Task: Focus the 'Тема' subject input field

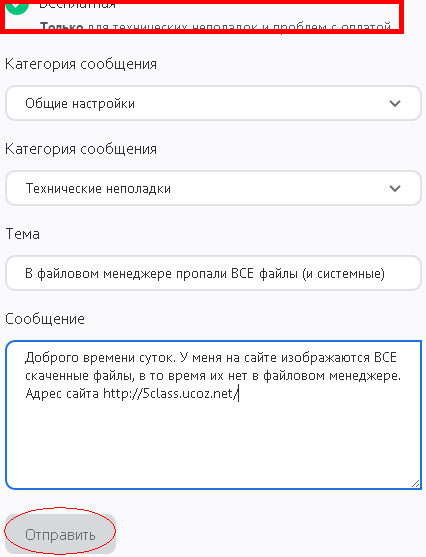Action: 213,273
